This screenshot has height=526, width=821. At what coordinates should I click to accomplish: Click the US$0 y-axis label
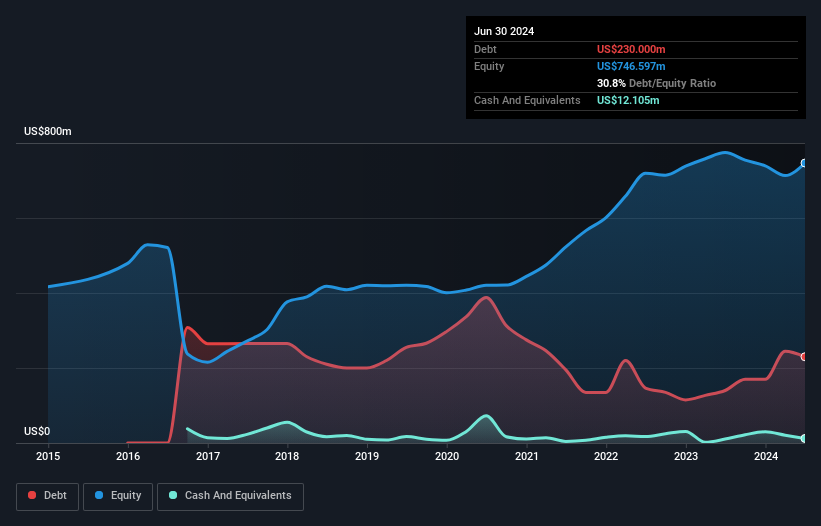37,431
